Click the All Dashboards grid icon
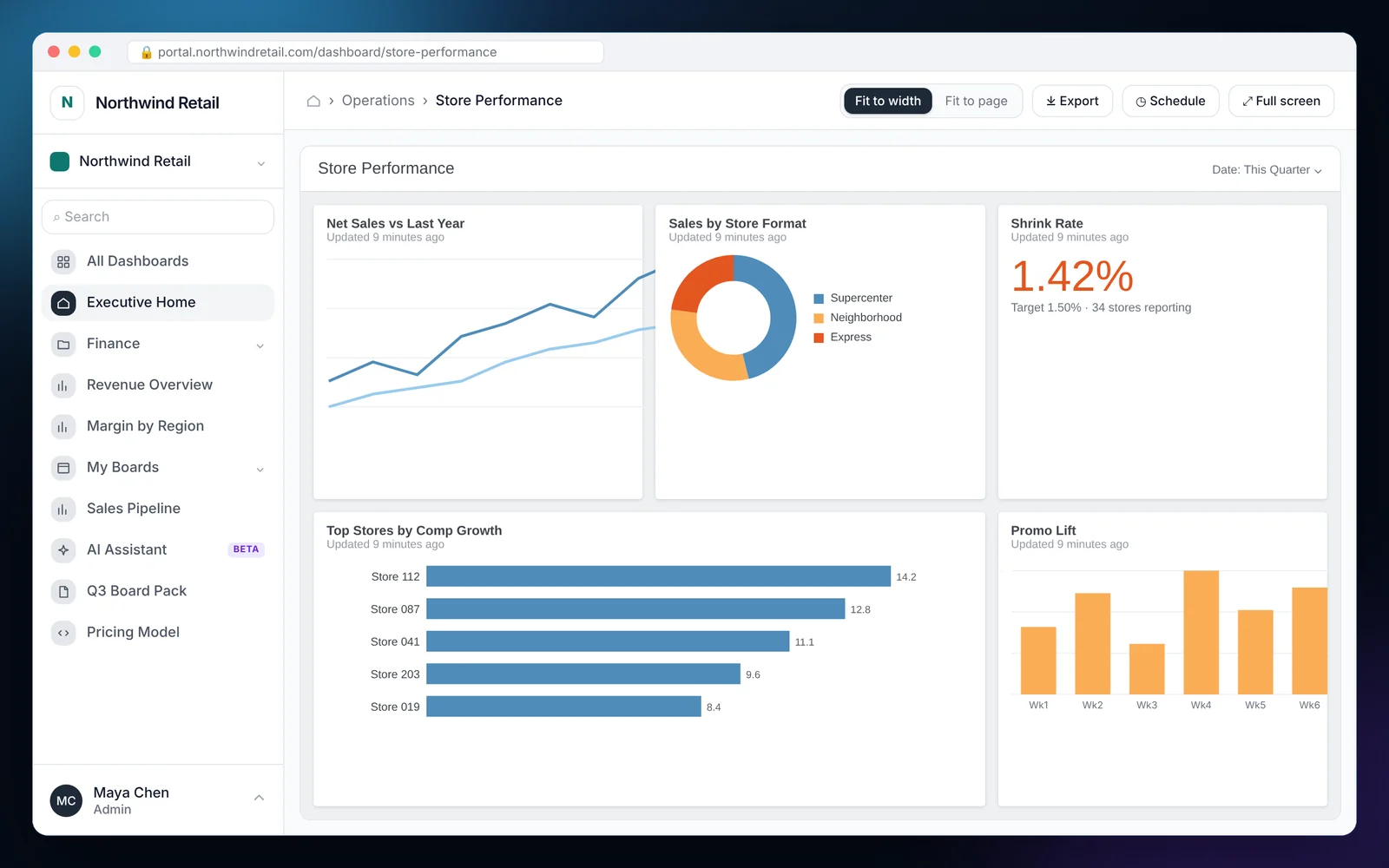 63,261
